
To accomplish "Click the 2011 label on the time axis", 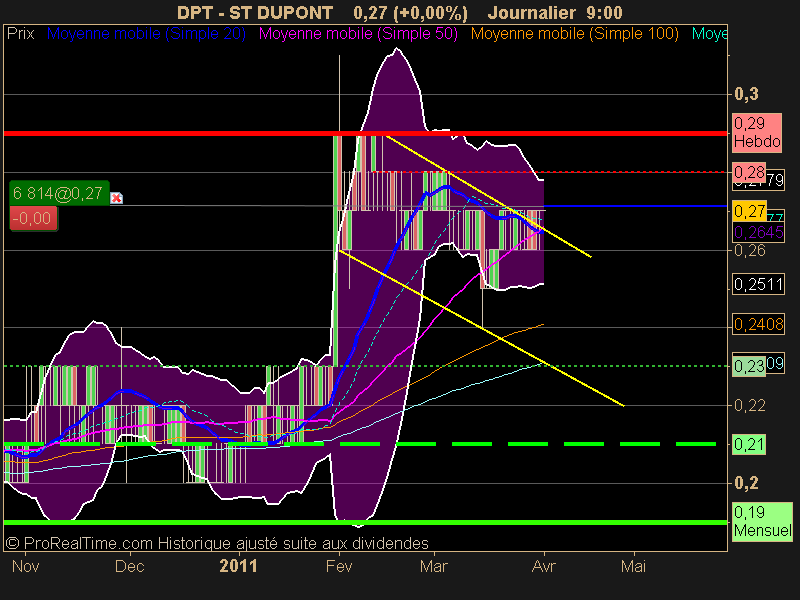I will point(238,566).
